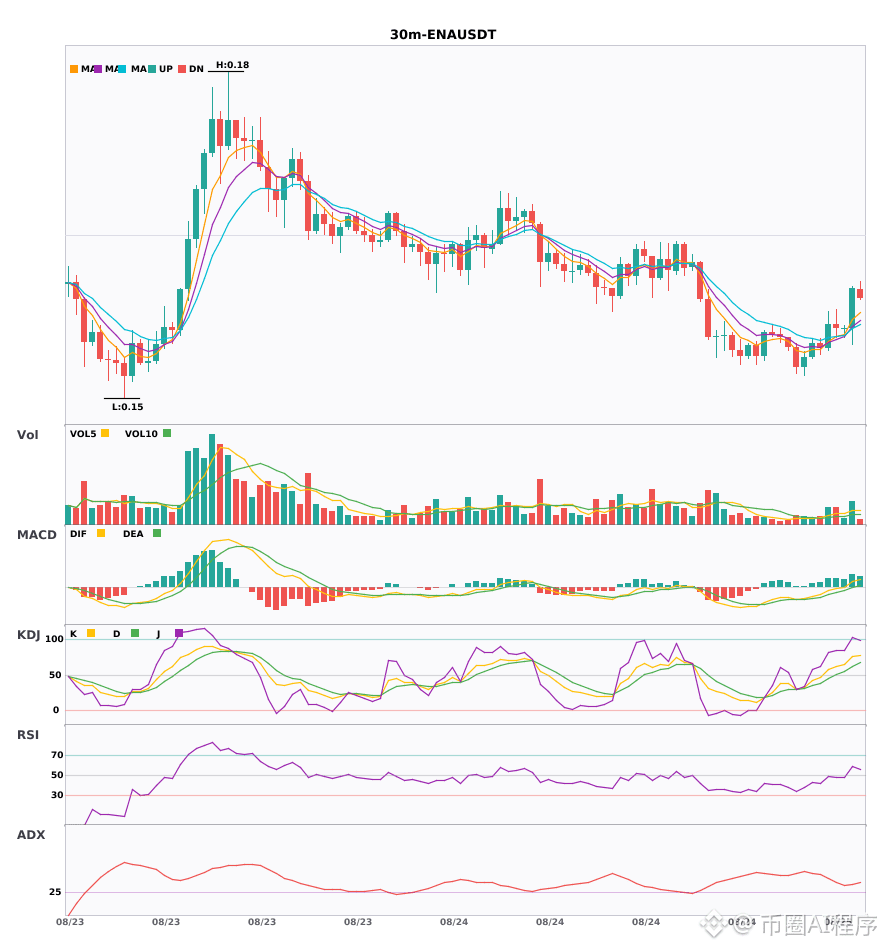Click the KDJ 0 axis value
Screen dimensions: 885x950
click(56, 710)
